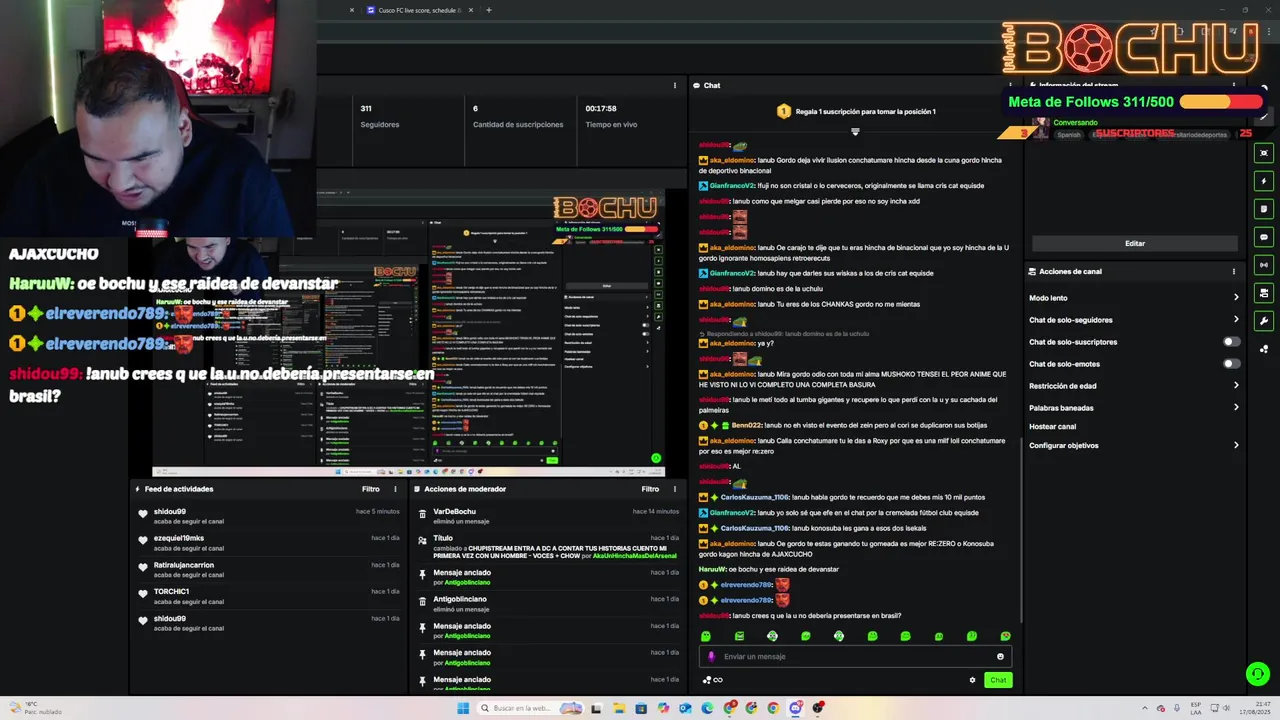
Task: Click the three-dots cluster icon in right sidebar
Action: tap(1264, 349)
